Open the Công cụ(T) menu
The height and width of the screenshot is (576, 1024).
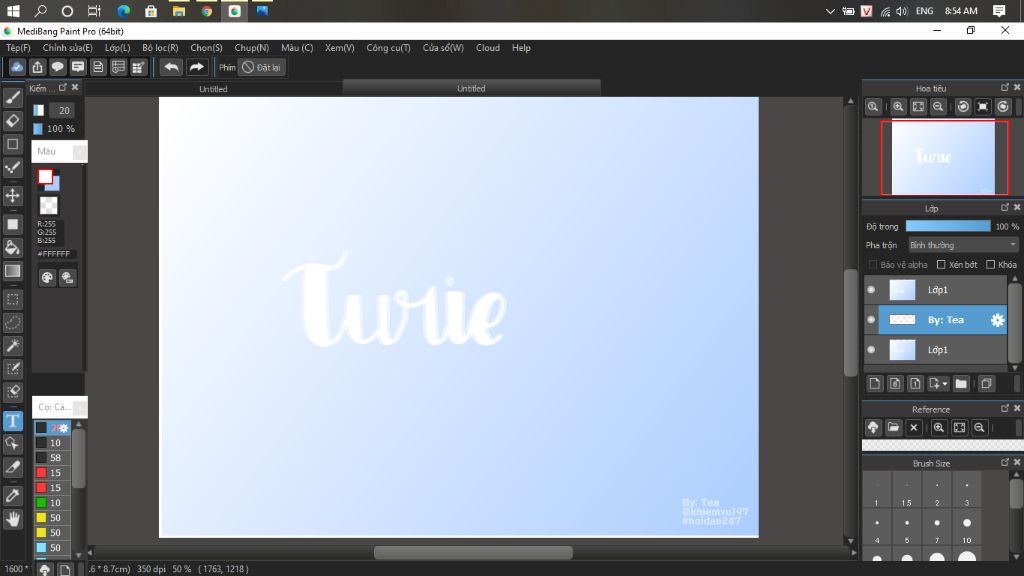(x=389, y=48)
